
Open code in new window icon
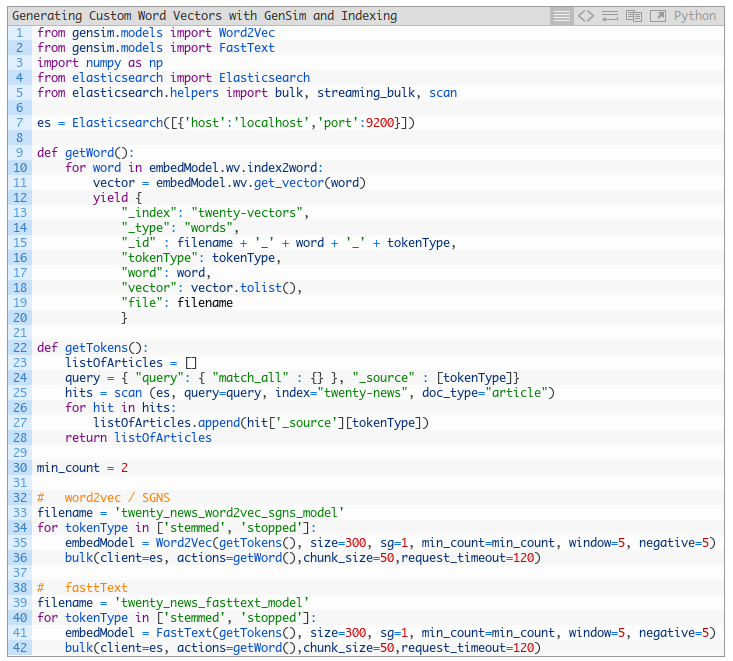[658, 16]
